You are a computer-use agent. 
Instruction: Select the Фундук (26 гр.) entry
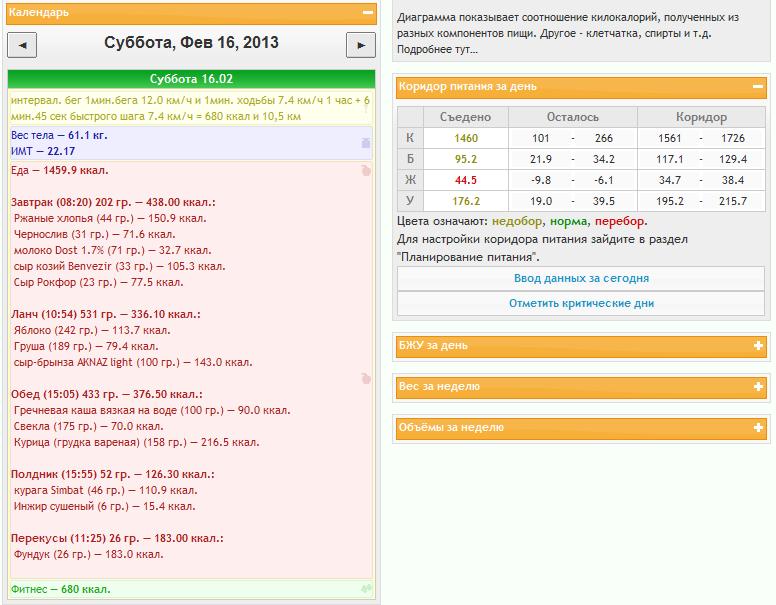89,554
